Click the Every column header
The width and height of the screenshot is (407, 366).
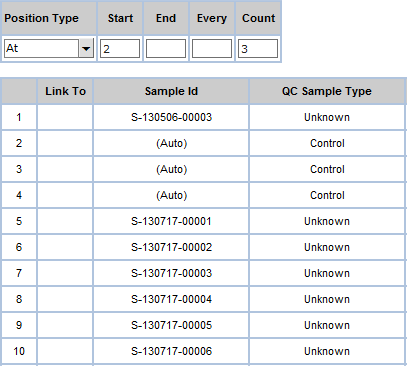pyautogui.click(x=212, y=18)
